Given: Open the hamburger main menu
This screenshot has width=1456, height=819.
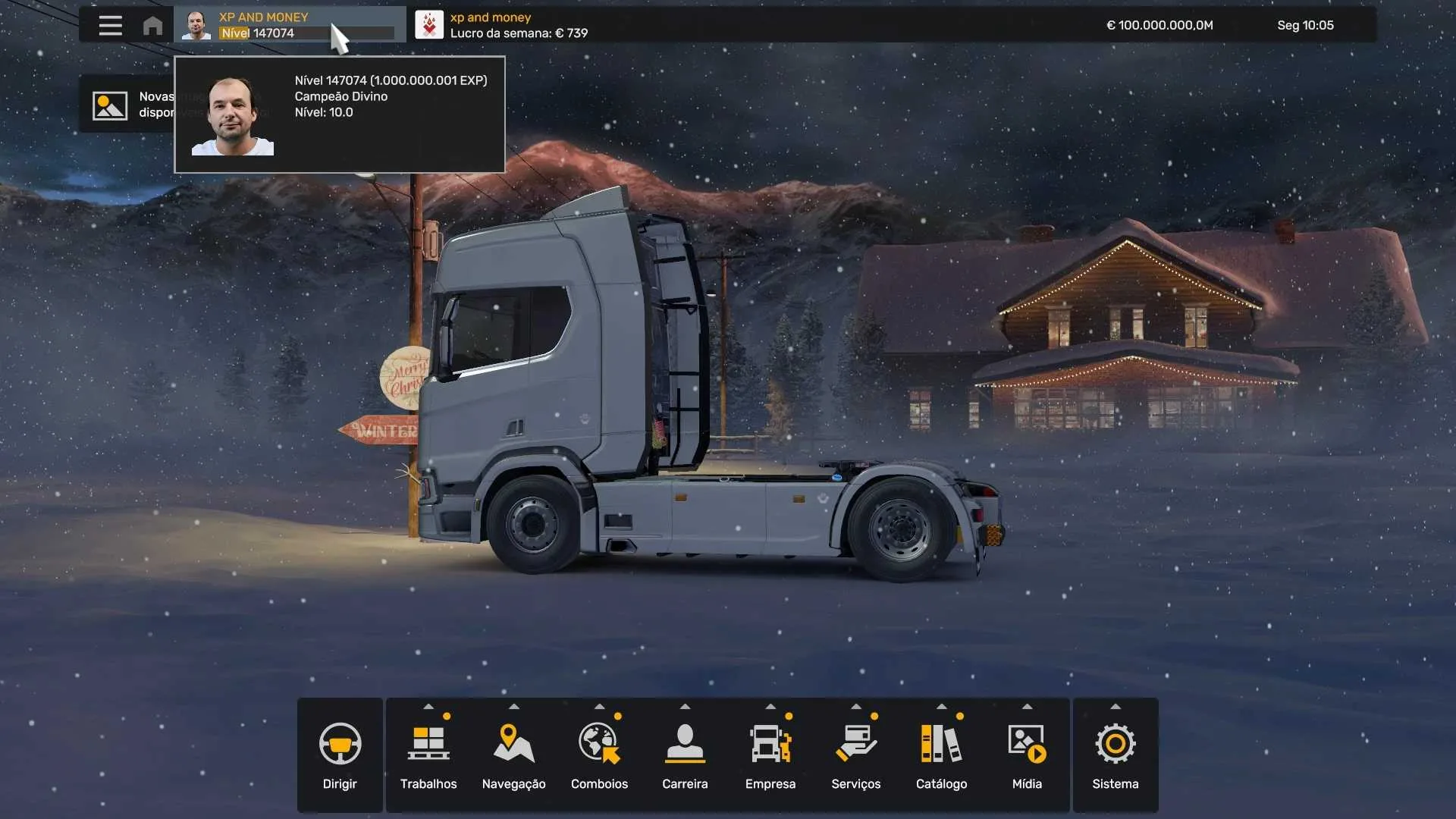Looking at the screenshot, I should point(110,25).
